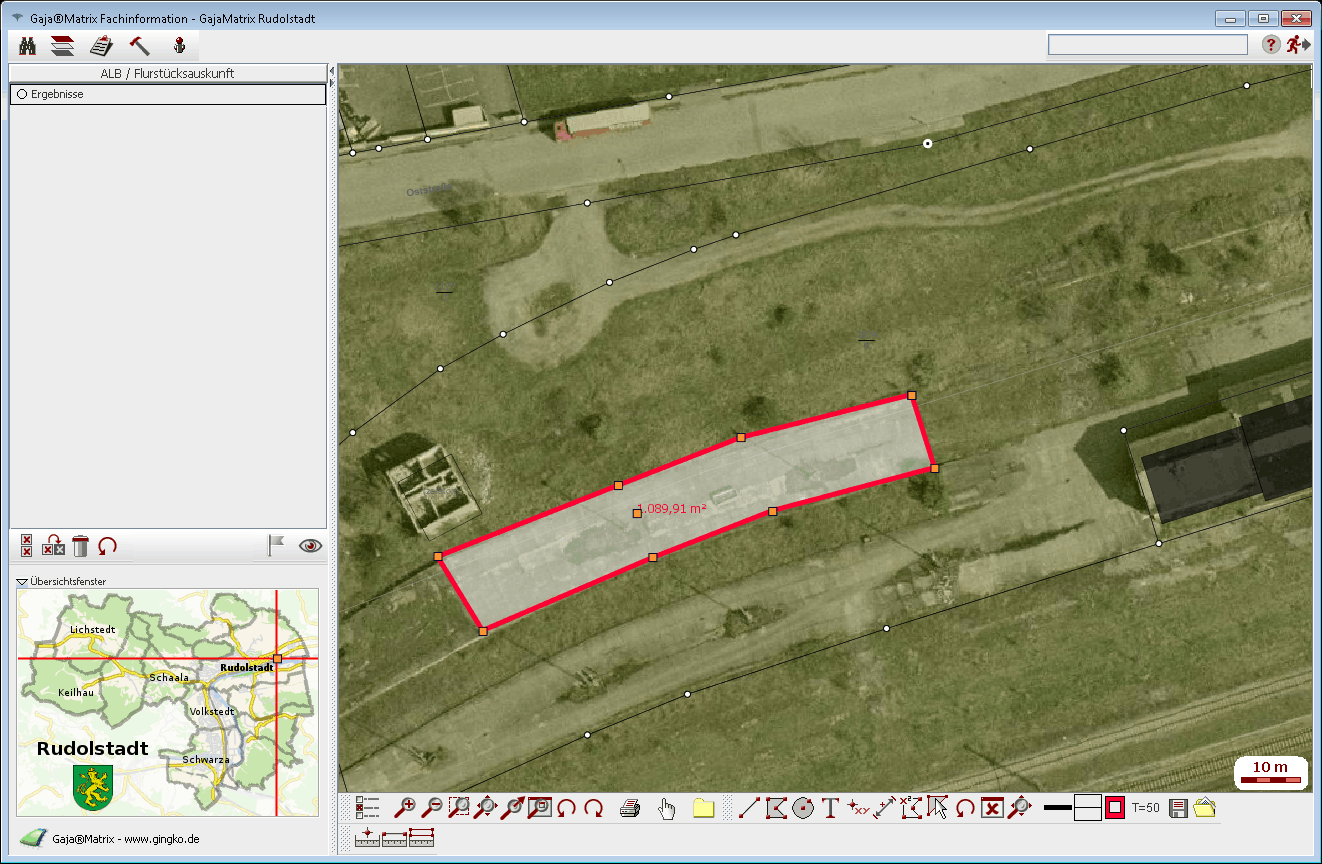Open the red fill color swatch
The width and height of the screenshot is (1322, 864).
tap(1115, 808)
